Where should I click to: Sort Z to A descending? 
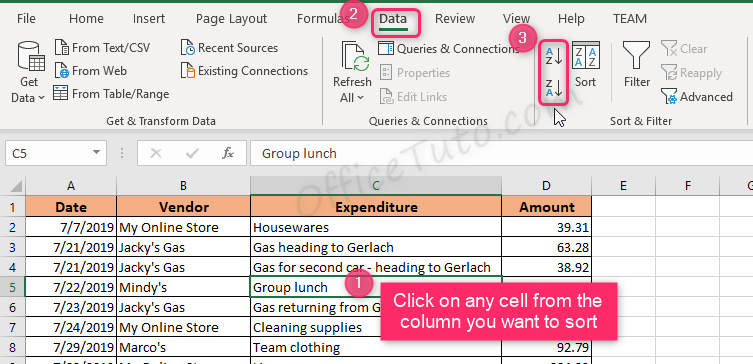[x=553, y=89]
